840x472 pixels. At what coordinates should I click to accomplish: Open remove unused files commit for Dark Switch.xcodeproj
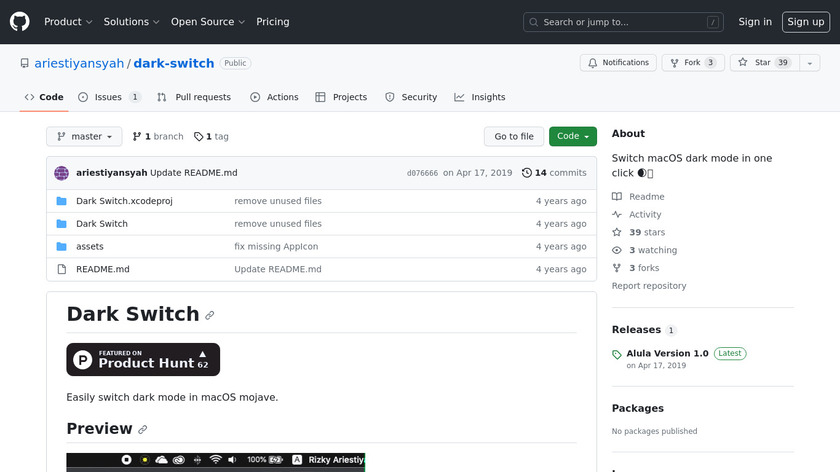point(278,201)
